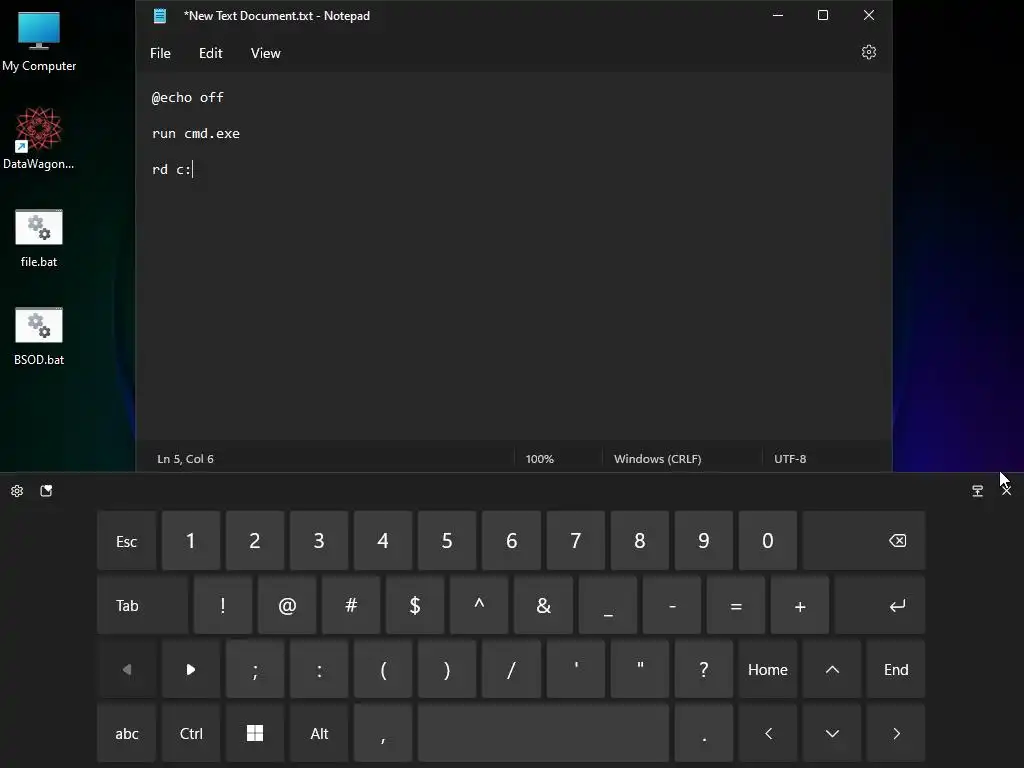Click the UTF-8 encoding status entry
Viewport: 1024px width, 768px height.
(790, 459)
